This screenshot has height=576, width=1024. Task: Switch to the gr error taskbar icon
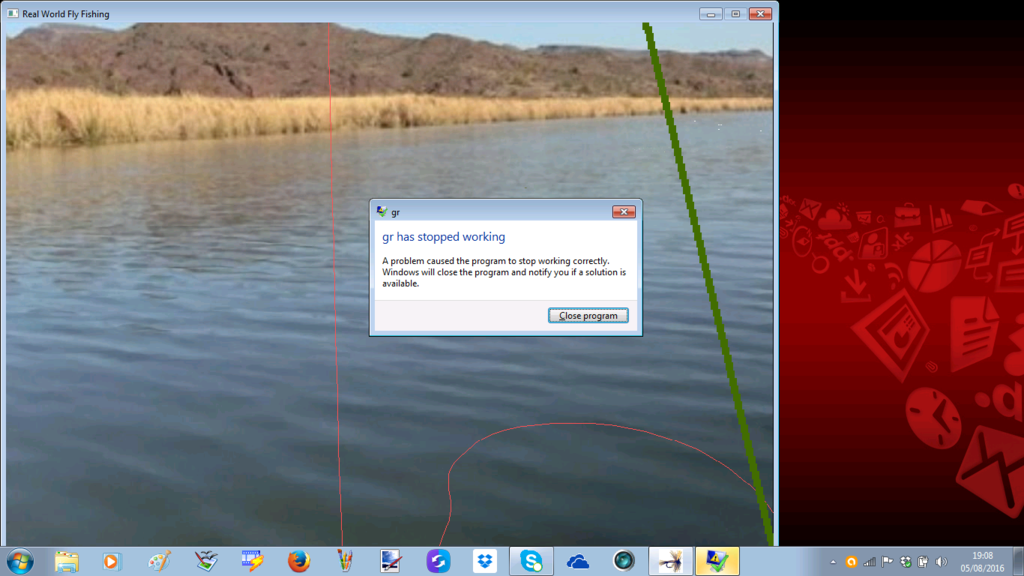[717, 561]
